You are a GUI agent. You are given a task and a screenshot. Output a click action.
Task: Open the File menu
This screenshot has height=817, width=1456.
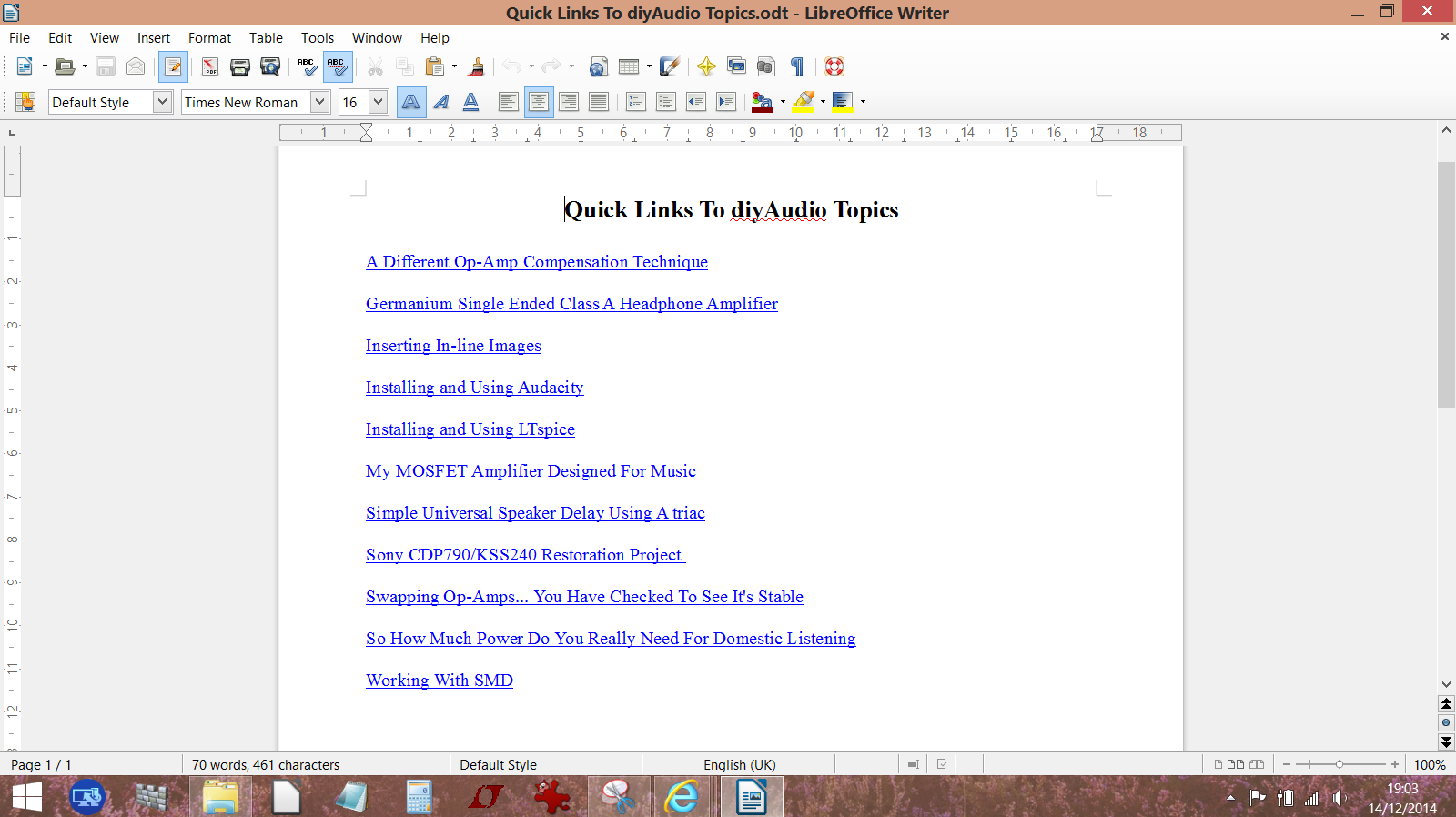pos(19,38)
